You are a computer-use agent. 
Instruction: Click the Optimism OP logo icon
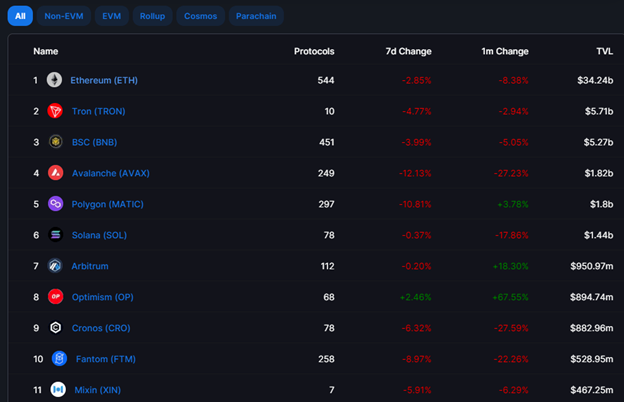(56, 297)
